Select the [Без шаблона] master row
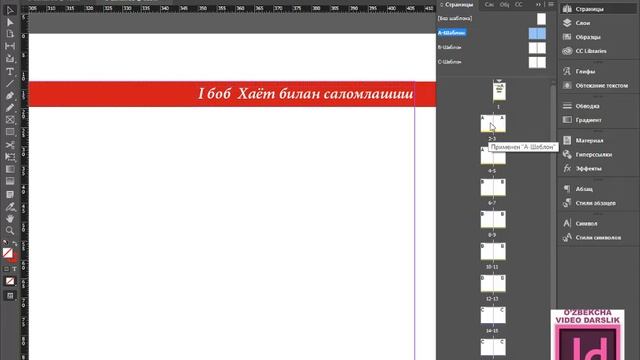 [492, 19]
